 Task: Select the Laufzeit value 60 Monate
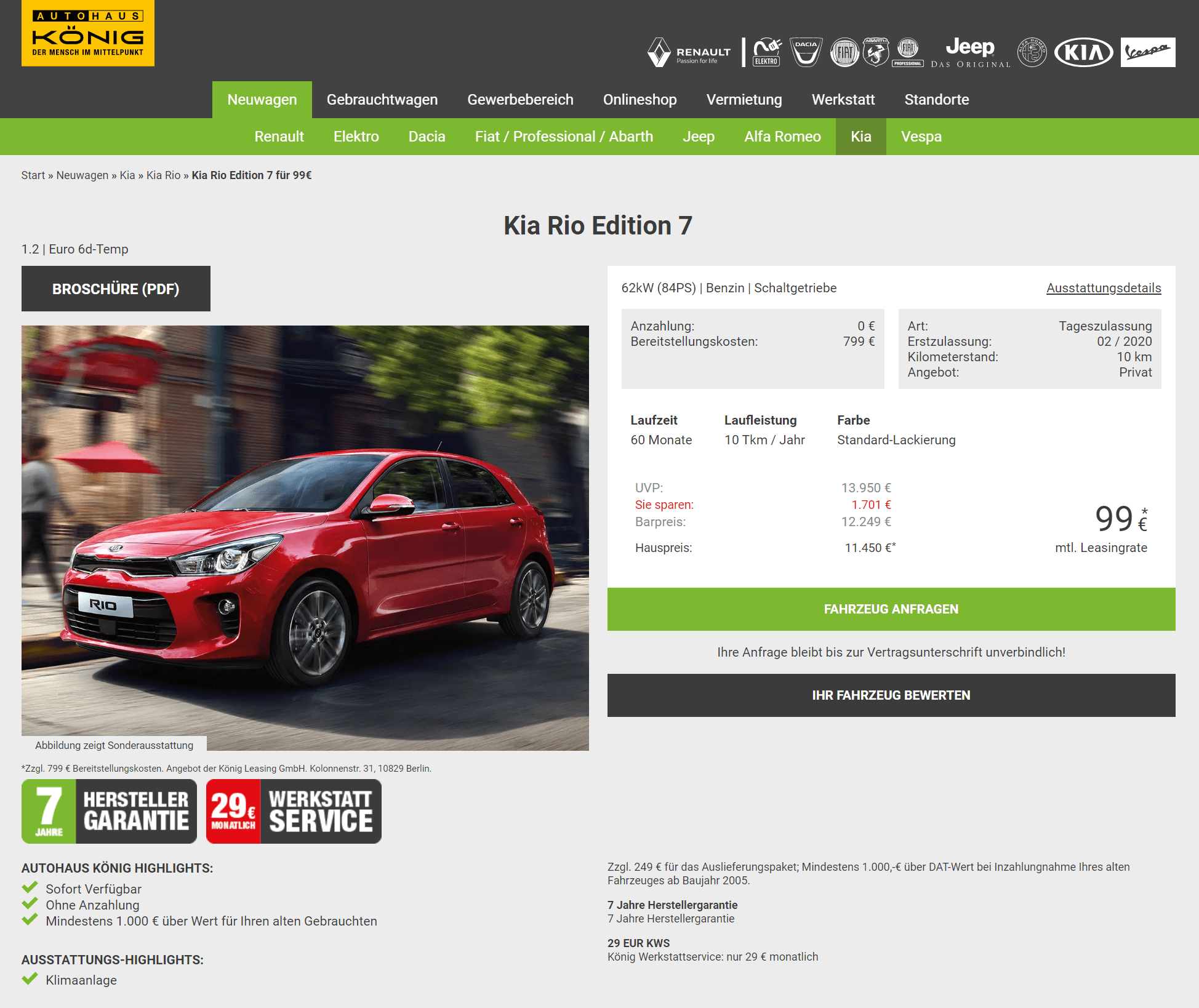point(661,440)
